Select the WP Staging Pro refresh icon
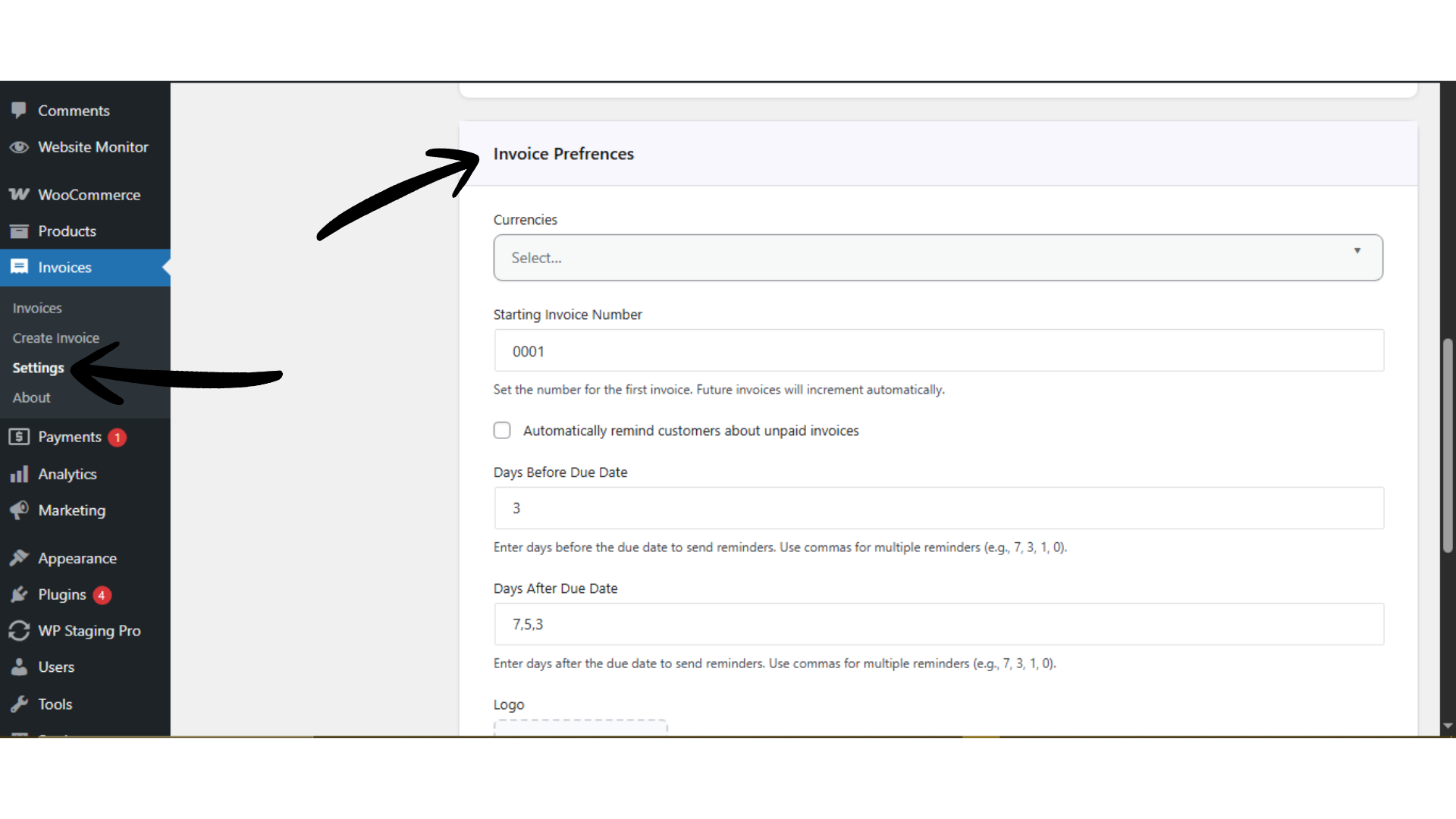This screenshot has height=819, width=1456. click(x=19, y=630)
